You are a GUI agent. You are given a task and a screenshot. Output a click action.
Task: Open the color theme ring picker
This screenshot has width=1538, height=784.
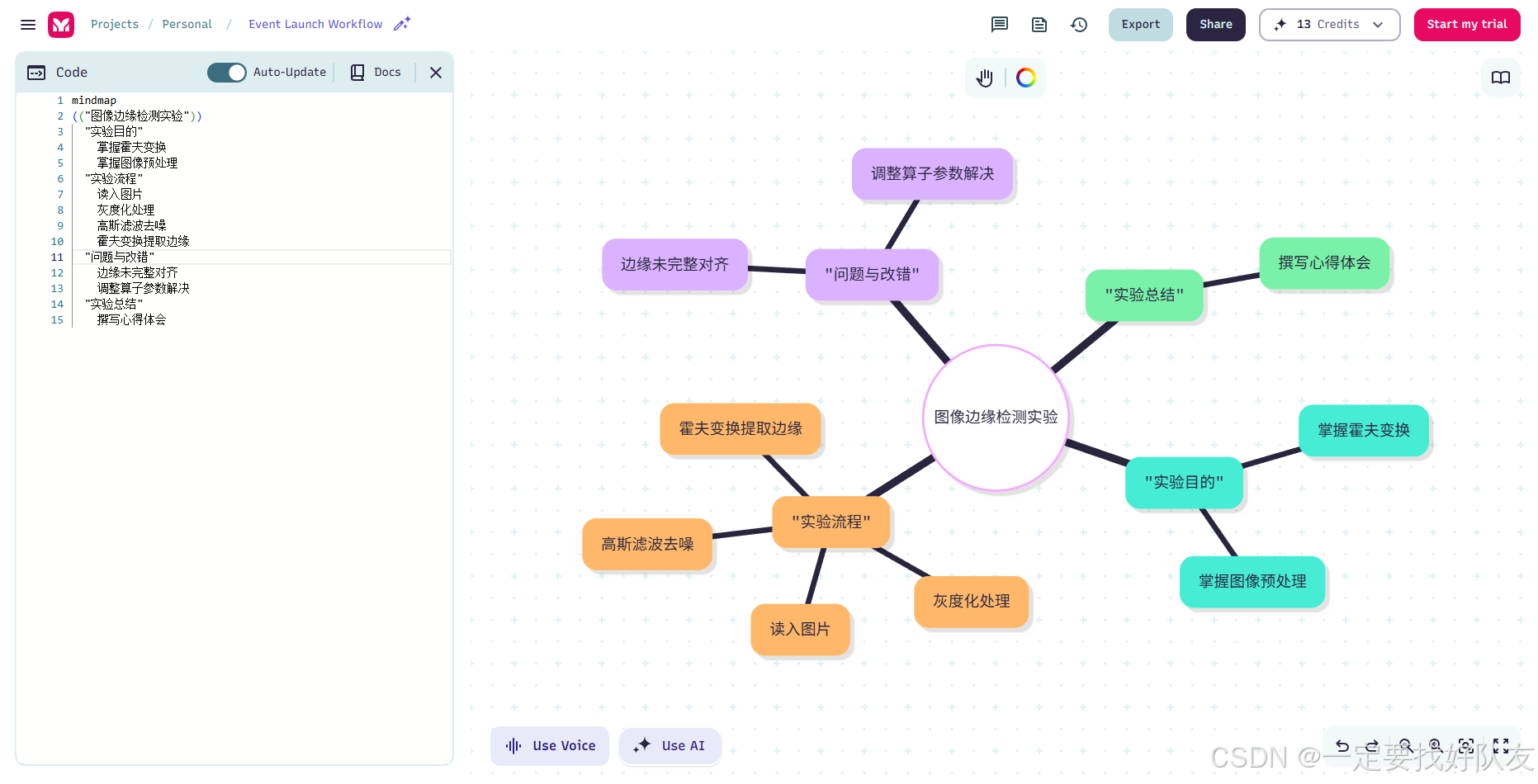[1026, 78]
